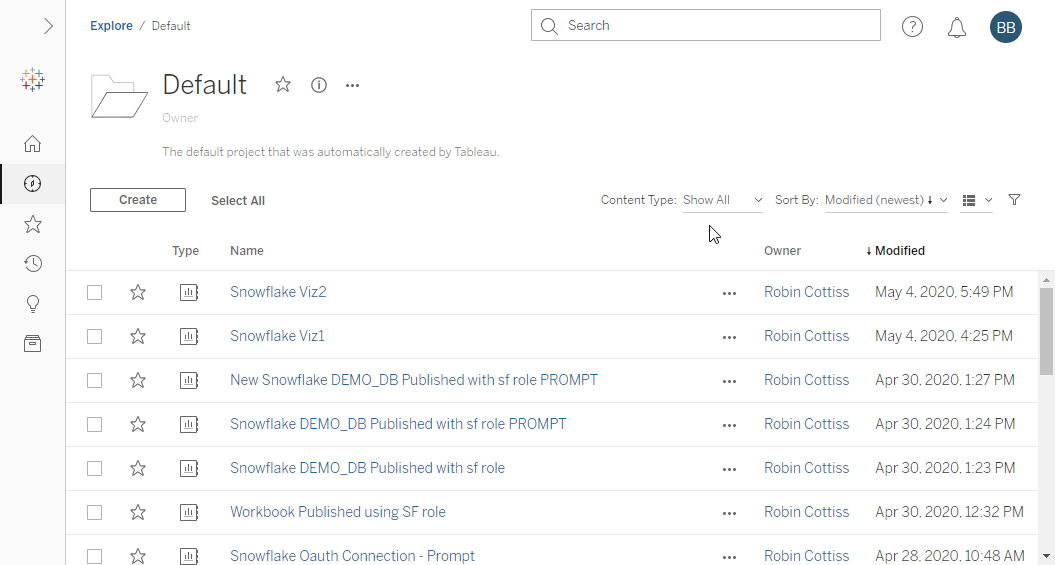Open Snowflake Oauth Connection - Prompt workbook
Screen dimensions: 1055x565
click(x=353, y=556)
